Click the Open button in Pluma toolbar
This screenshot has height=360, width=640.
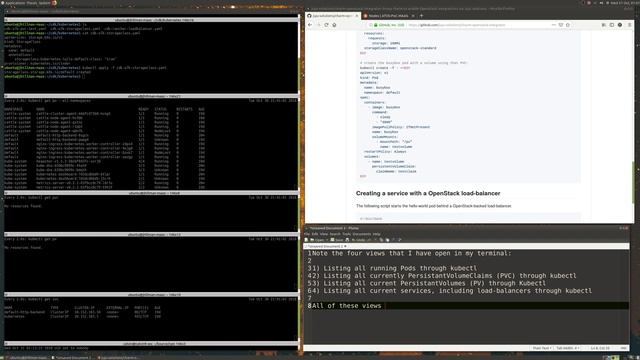click(x=317, y=240)
